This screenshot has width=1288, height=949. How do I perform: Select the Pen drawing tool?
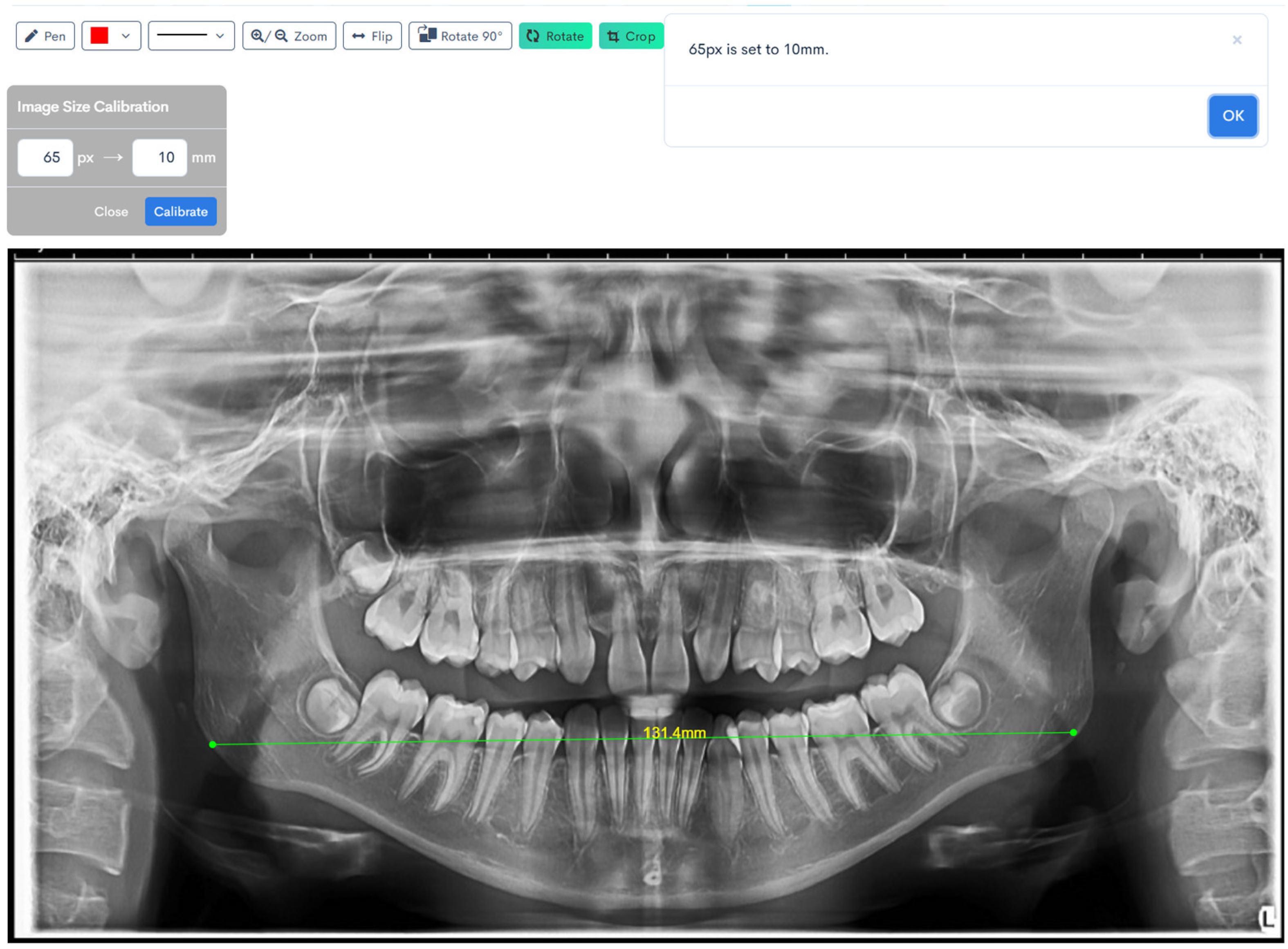pos(45,36)
